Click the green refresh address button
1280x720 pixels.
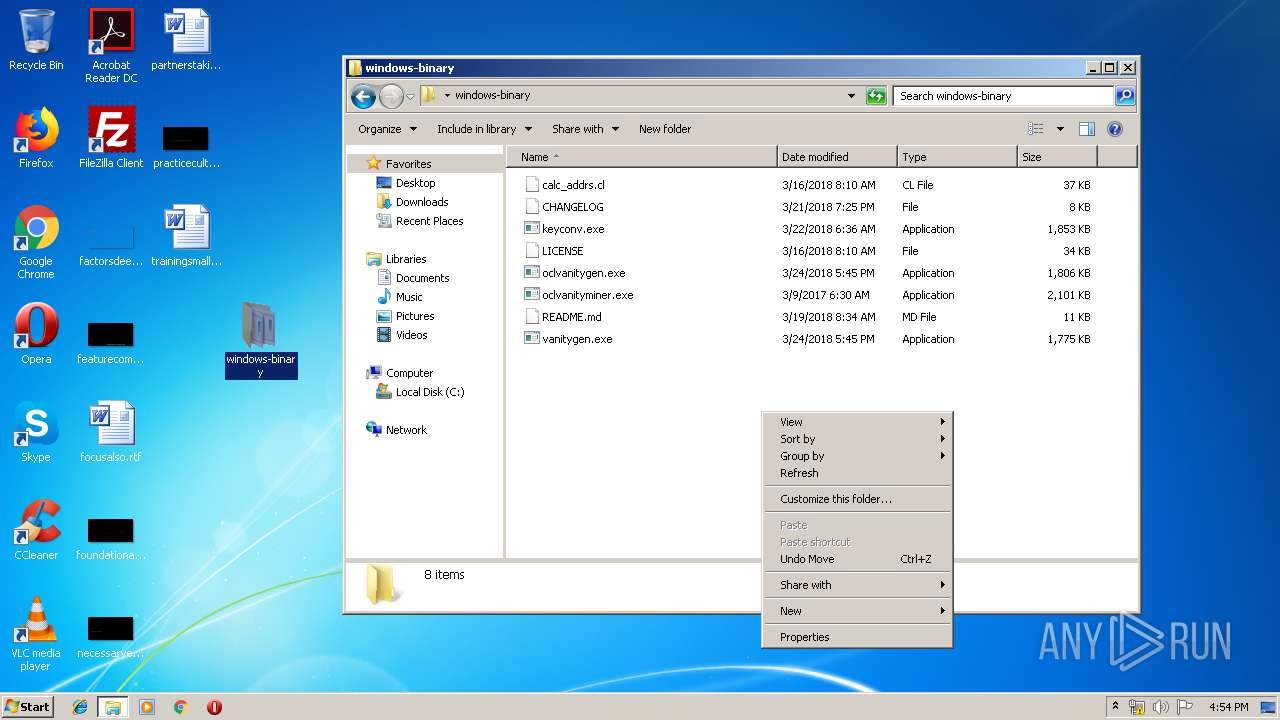coord(876,96)
